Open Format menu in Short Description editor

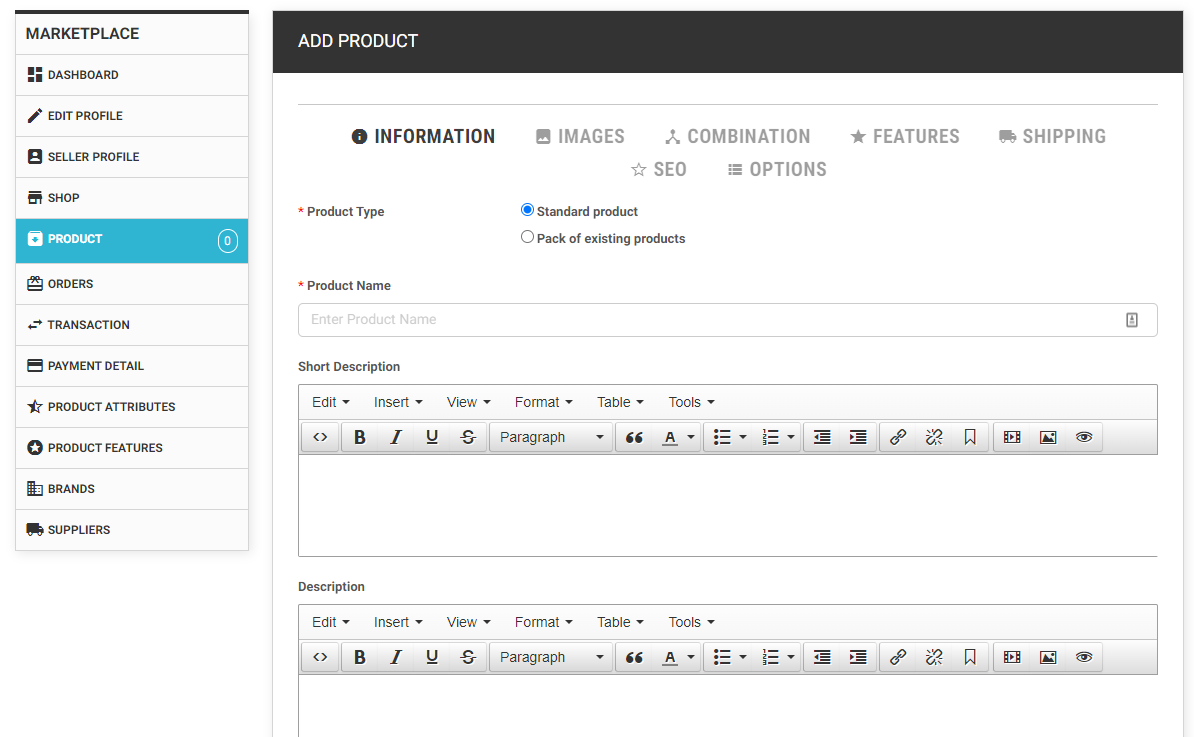click(x=543, y=402)
